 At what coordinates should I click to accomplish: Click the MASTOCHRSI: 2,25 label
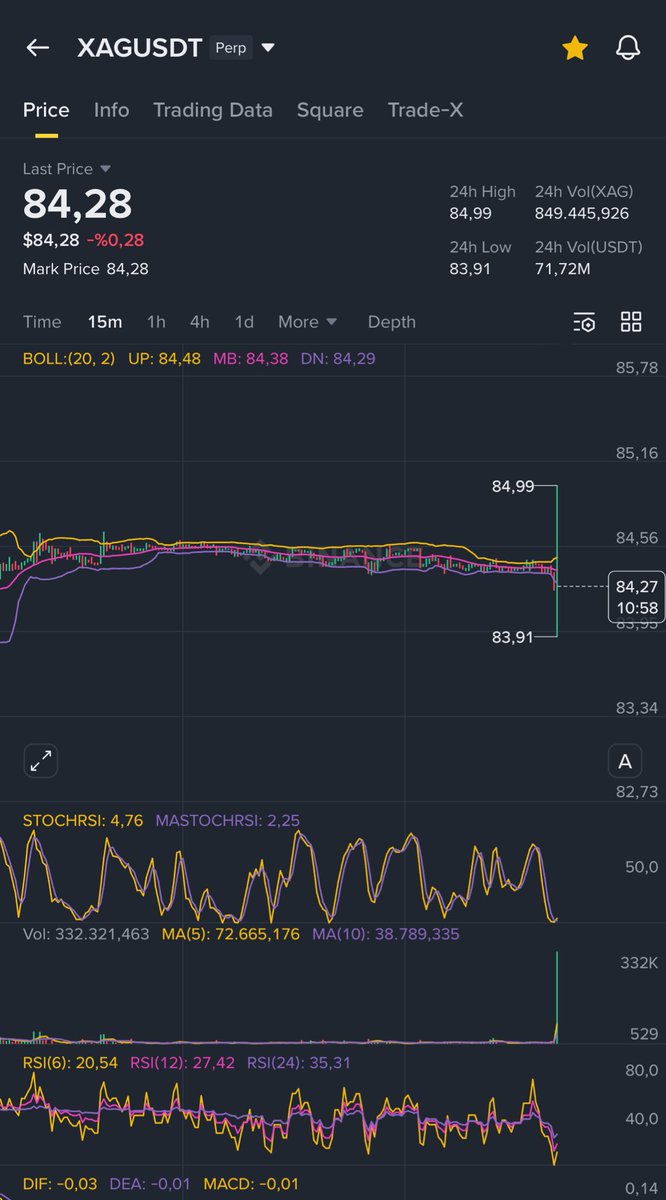[228, 821]
